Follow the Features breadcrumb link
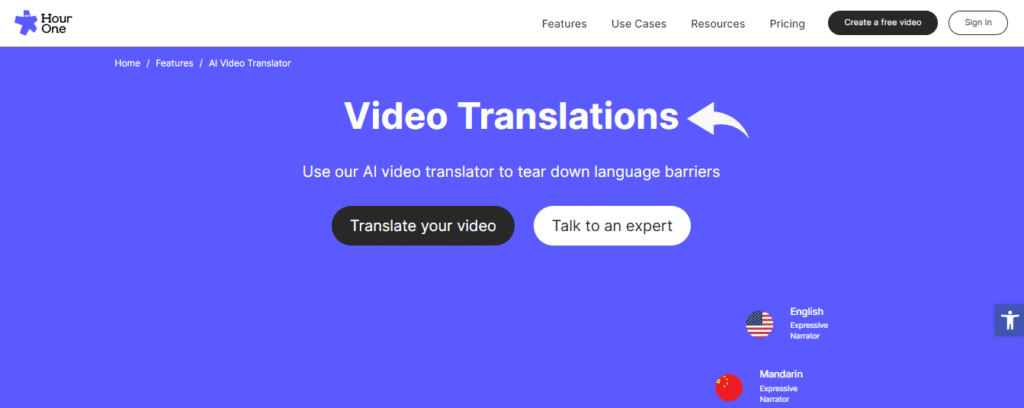 tap(174, 63)
